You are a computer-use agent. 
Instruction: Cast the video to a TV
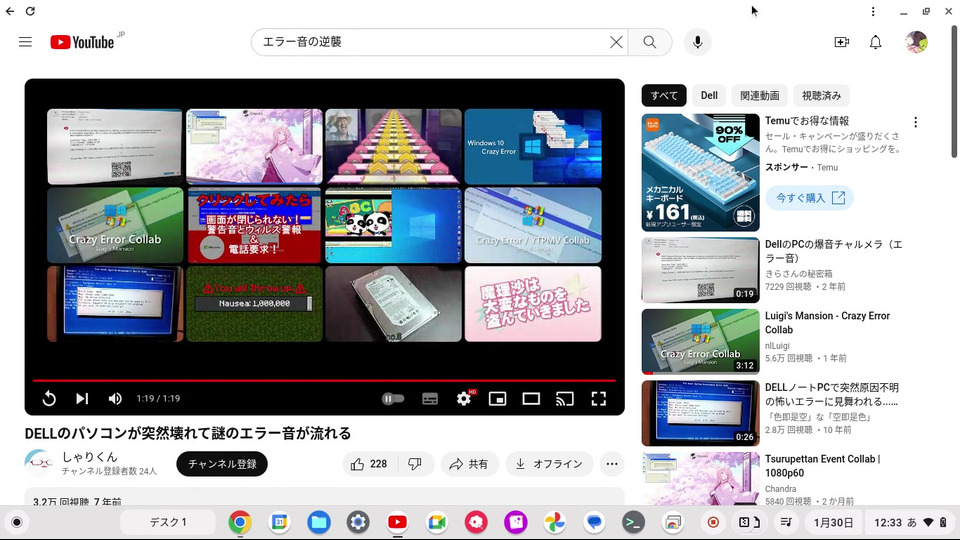564,399
